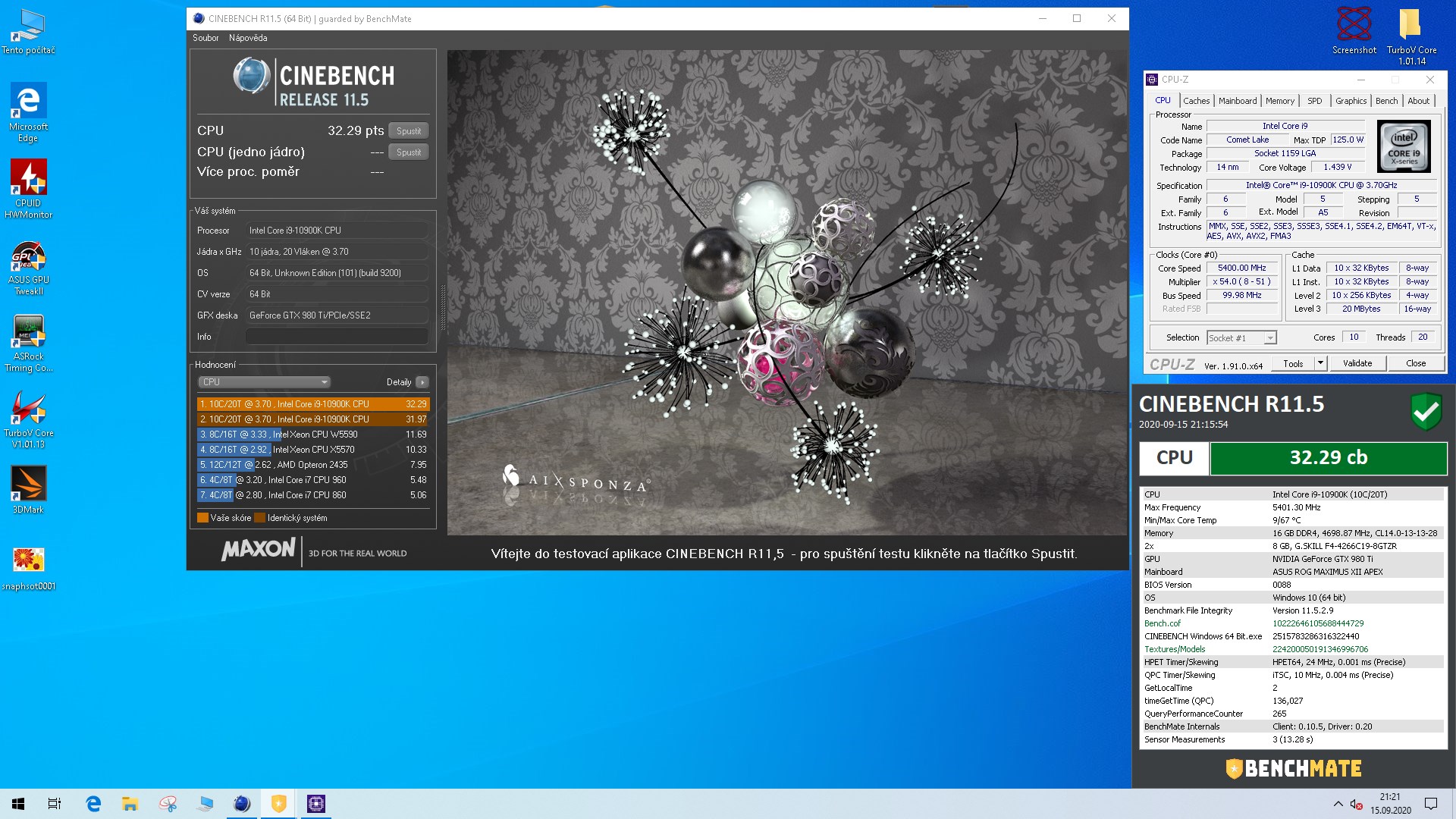This screenshot has height=819, width=1456.
Task: Show hidden system tray icons
Action: point(1338,804)
